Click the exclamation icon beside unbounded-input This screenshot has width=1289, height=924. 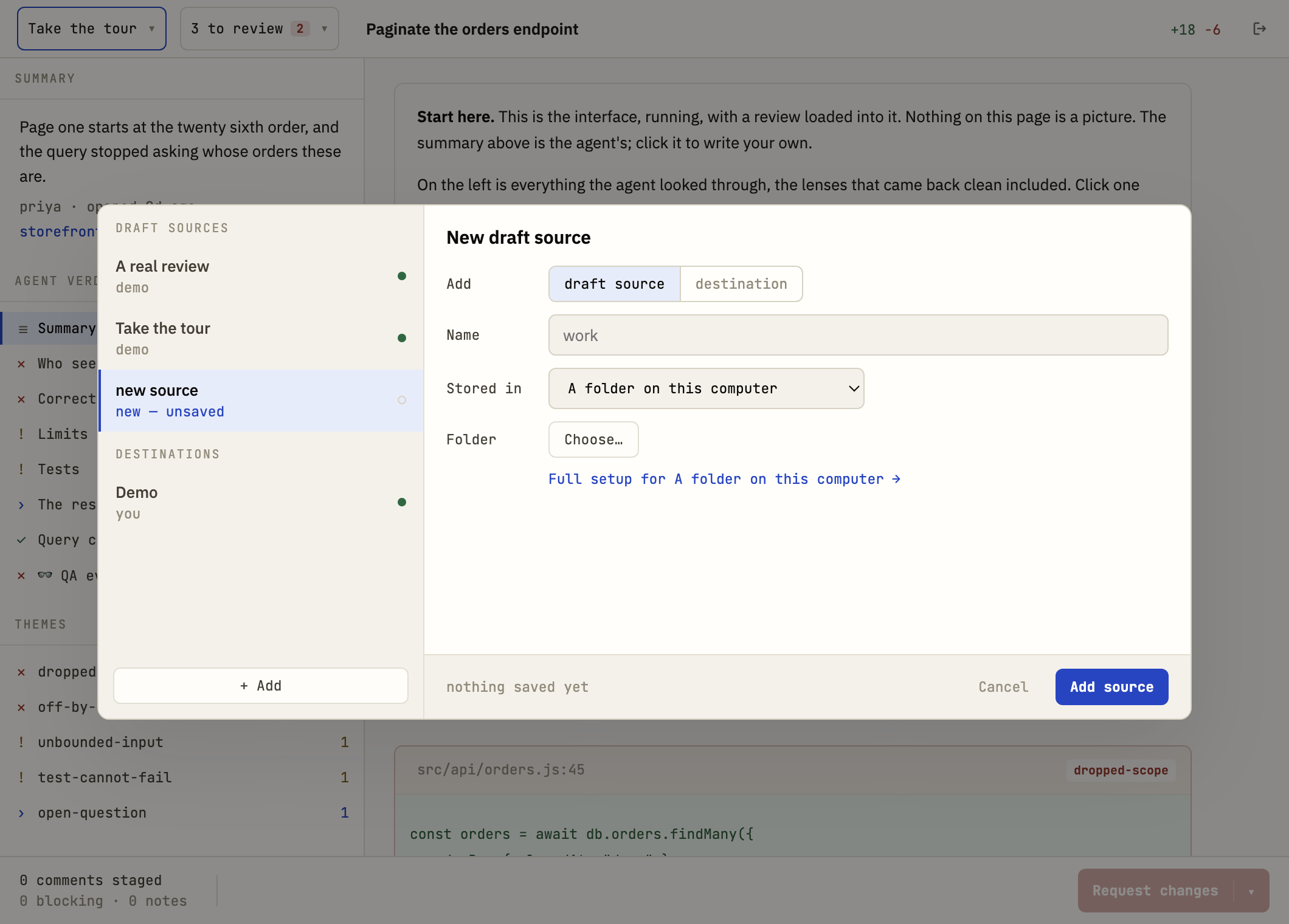(21, 742)
